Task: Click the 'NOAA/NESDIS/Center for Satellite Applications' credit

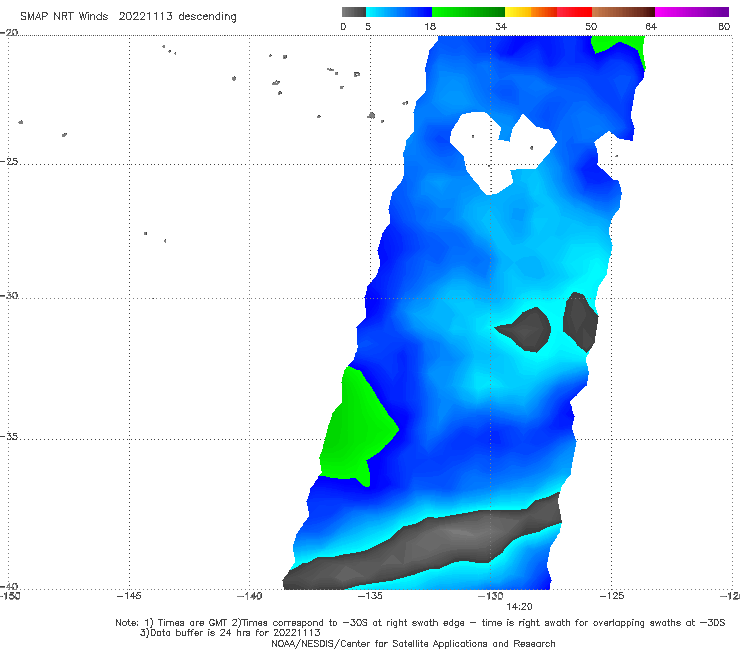Action: tap(413, 643)
